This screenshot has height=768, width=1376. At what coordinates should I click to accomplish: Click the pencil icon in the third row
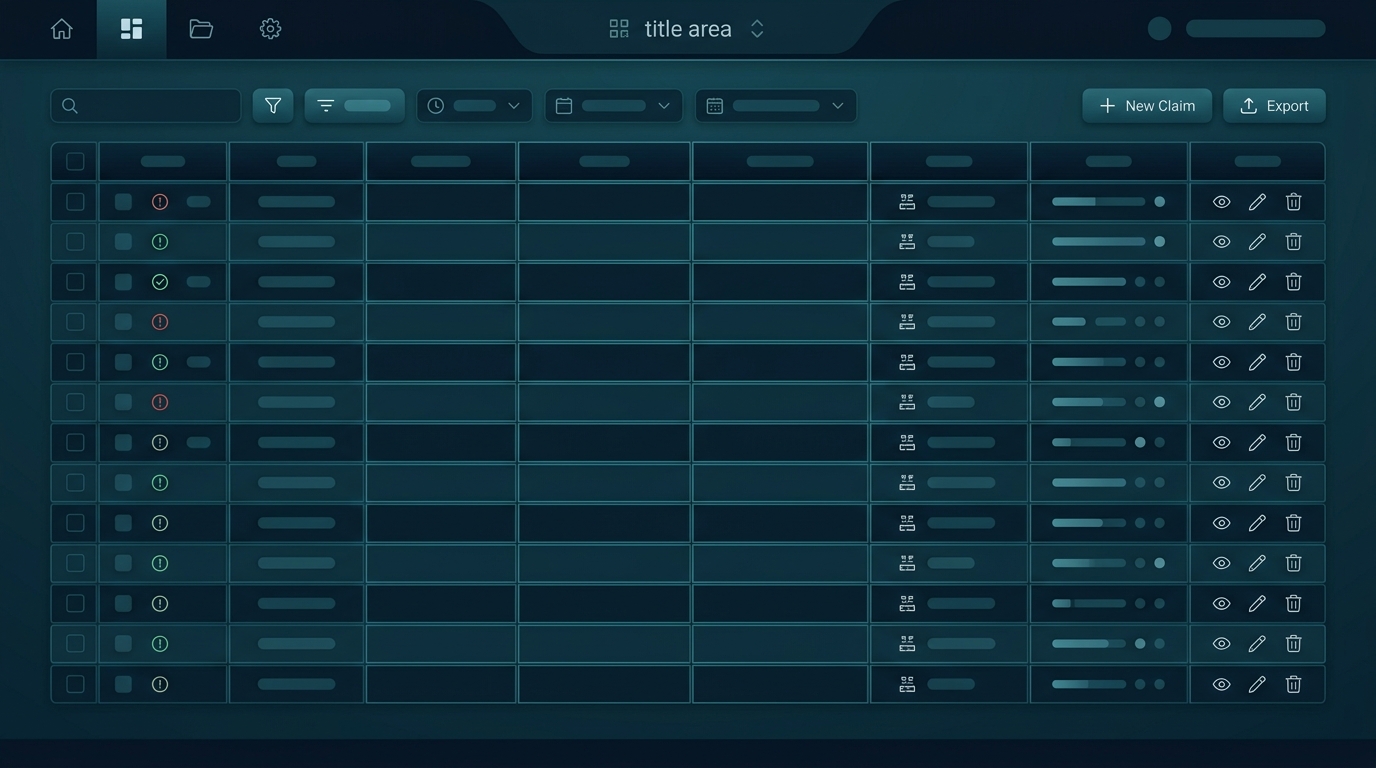pyautogui.click(x=1257, y=282)
